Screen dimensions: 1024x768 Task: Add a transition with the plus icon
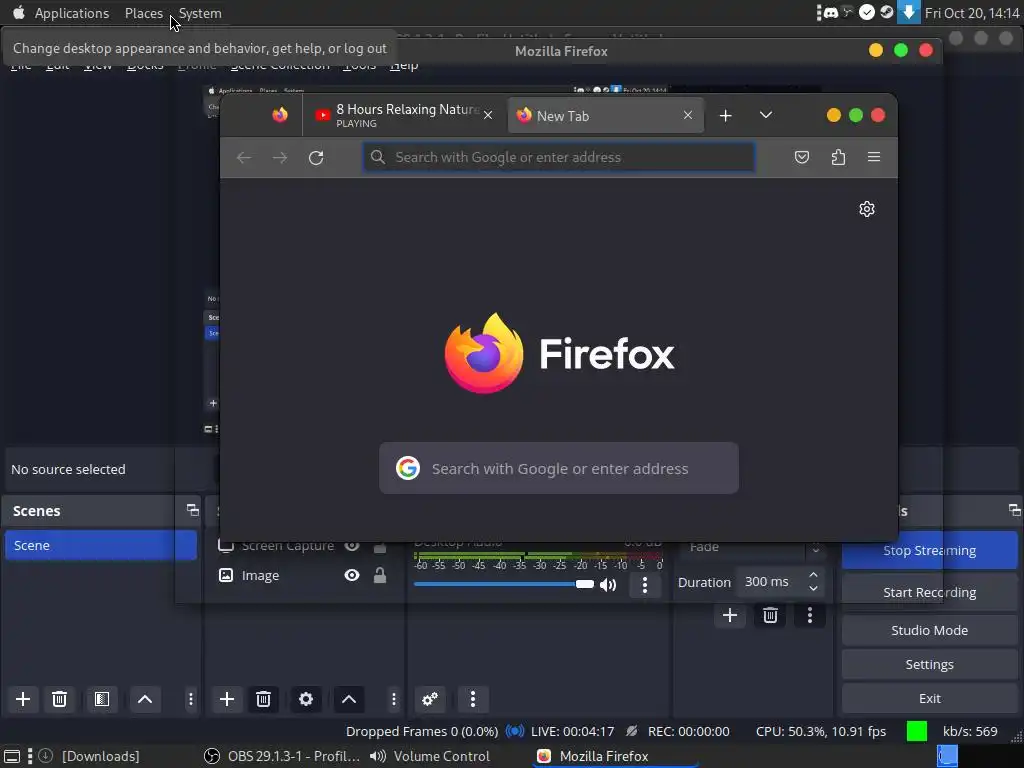[x=730, y=615]
